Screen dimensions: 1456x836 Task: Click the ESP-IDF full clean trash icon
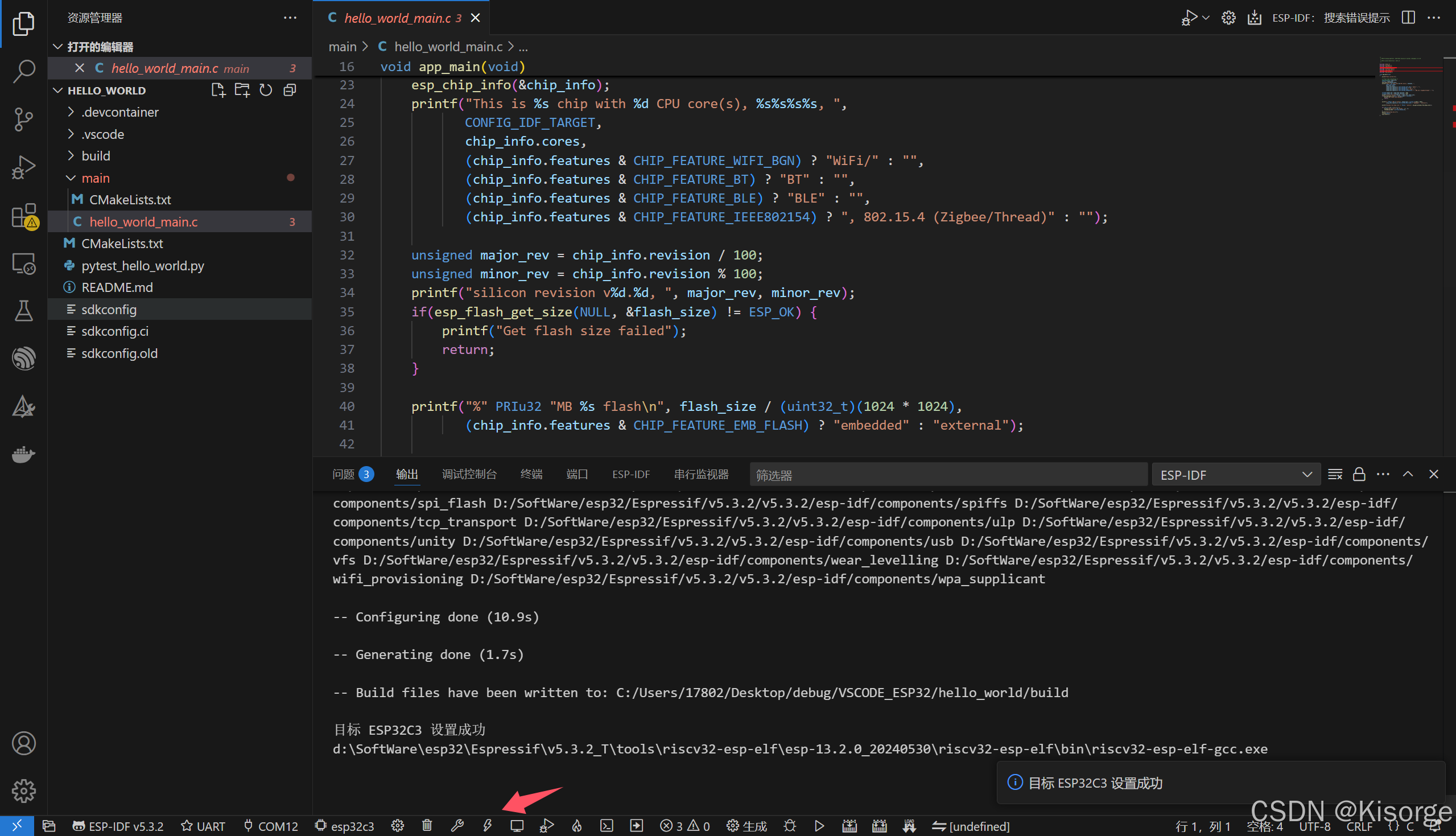click(427, 826)
